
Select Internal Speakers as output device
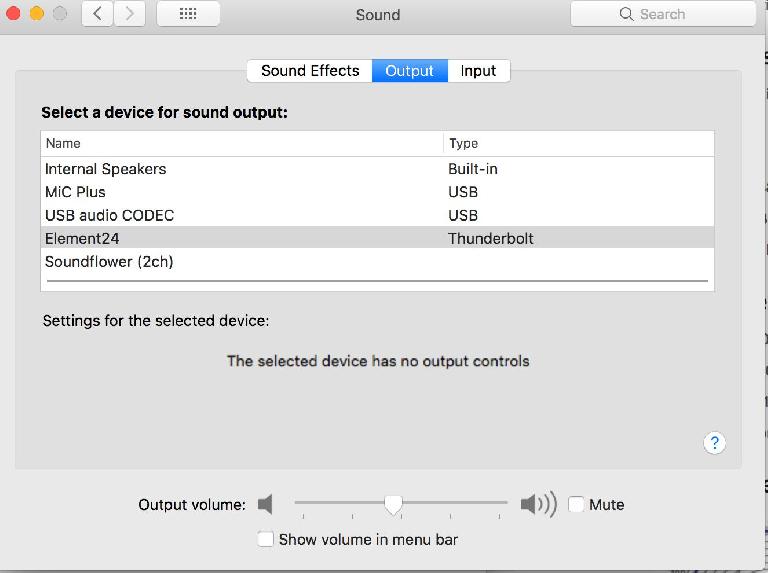[377, 169]
